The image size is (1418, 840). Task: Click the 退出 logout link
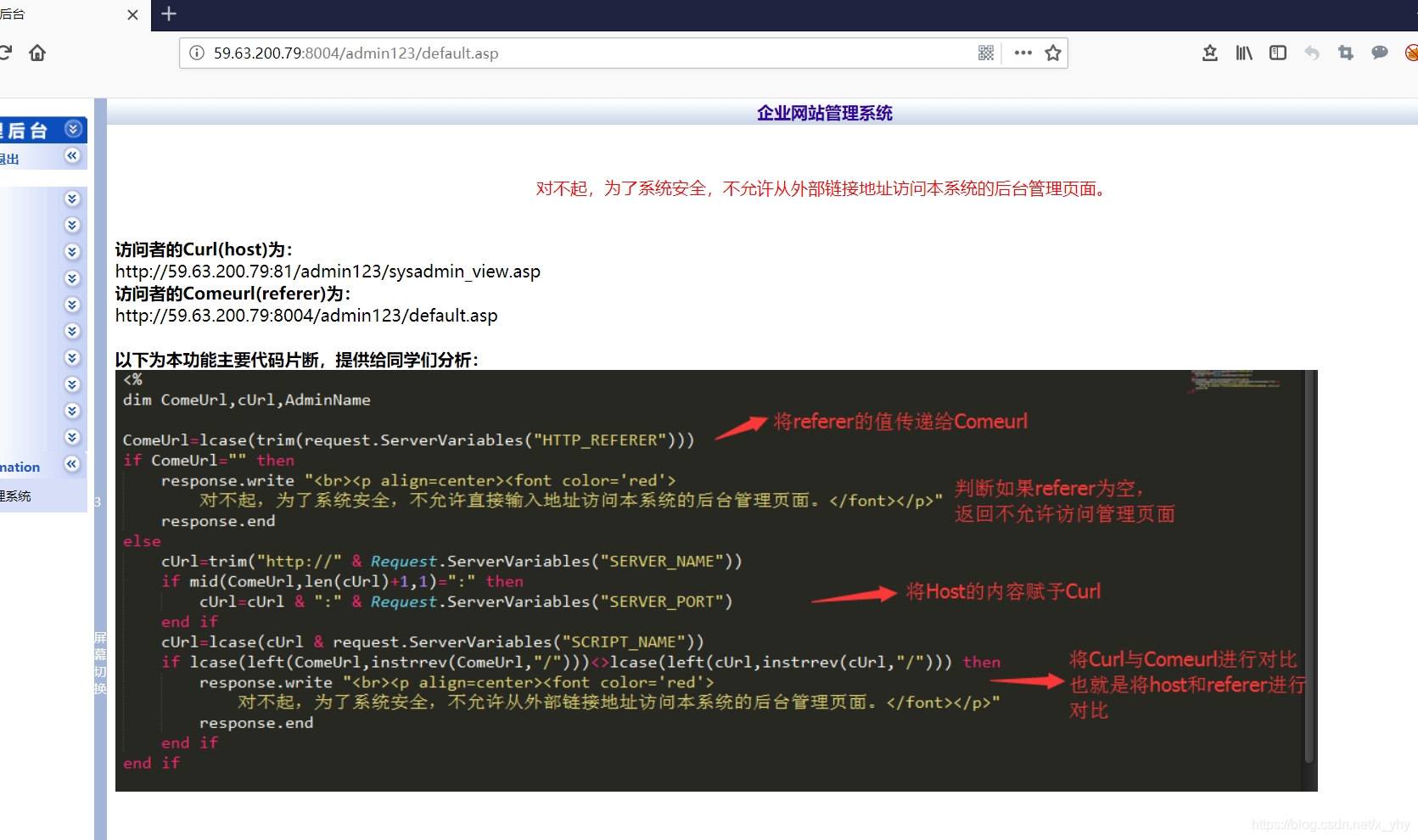(9, 159)
